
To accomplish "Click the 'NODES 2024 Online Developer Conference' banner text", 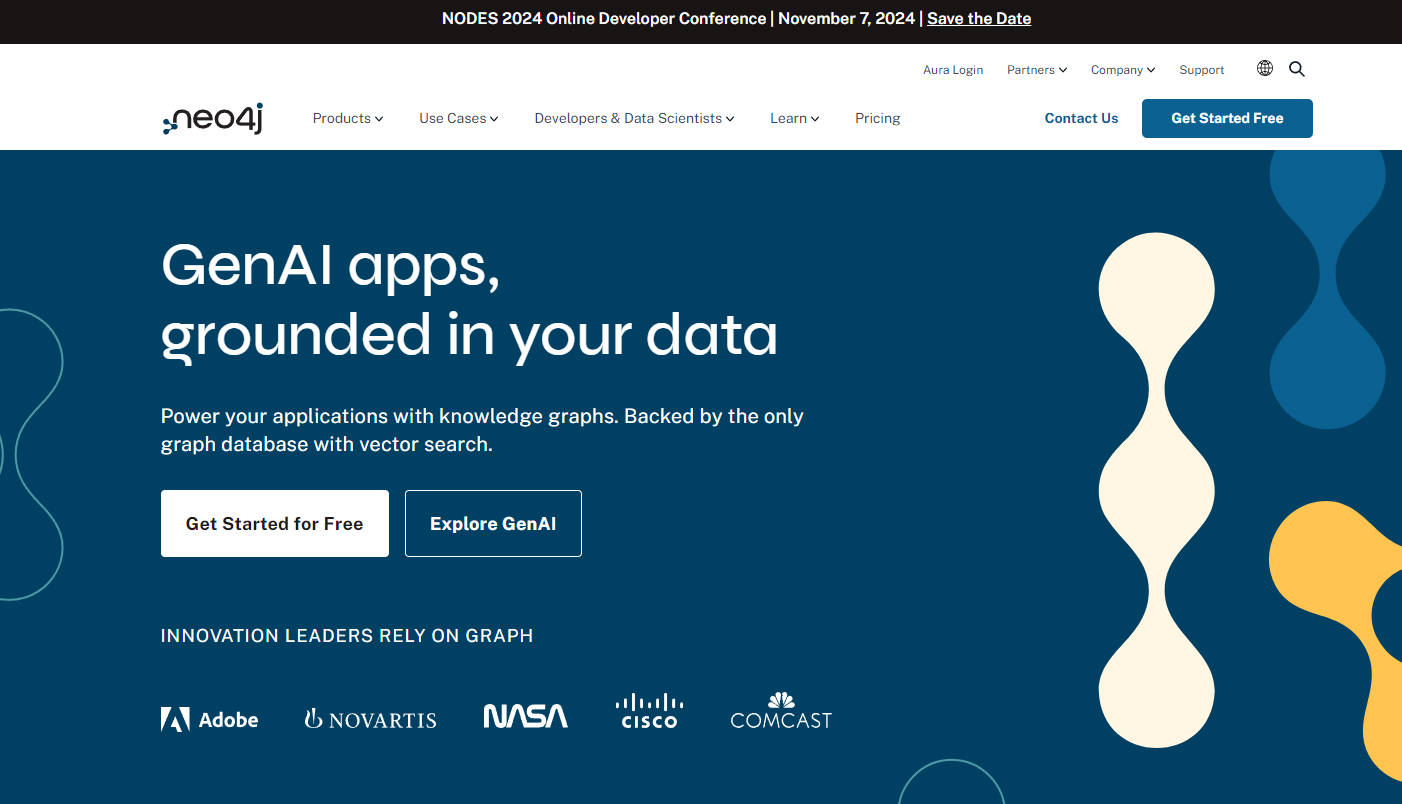I will (604, 18).
